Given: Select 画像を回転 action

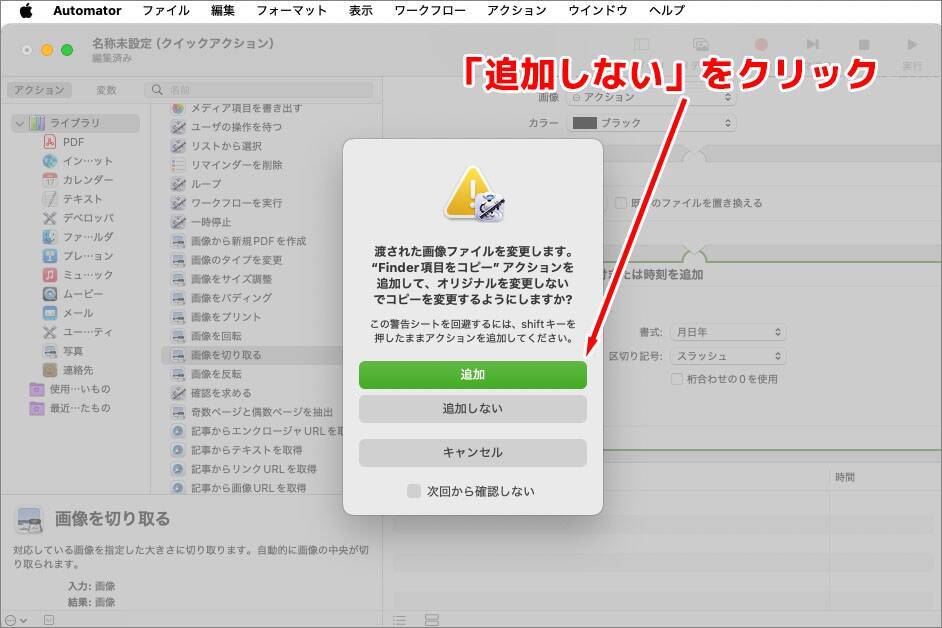Looking at the screenshot, I should coord(216,336).
